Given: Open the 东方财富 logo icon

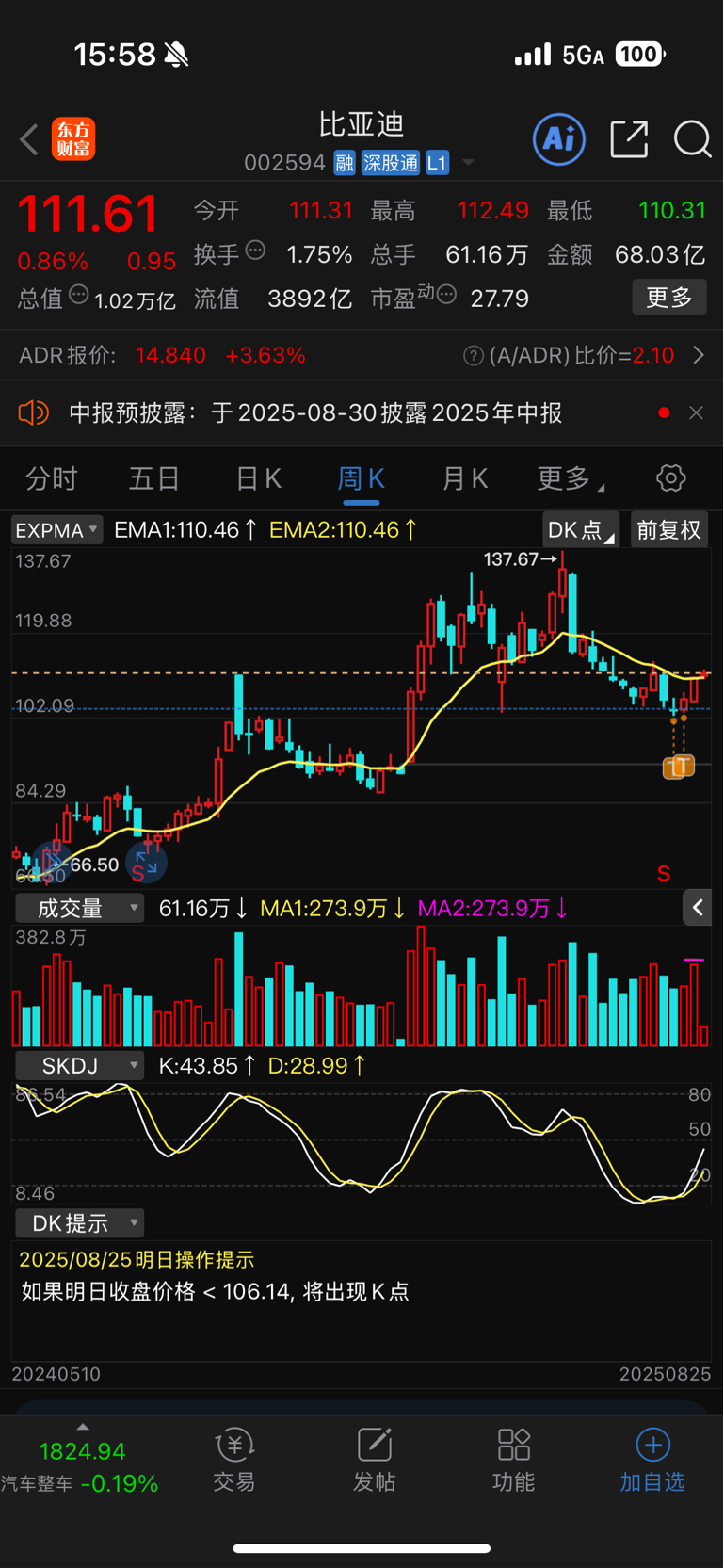Looking at the screenshot, I should pyautogui.click(x=73, y=139).
